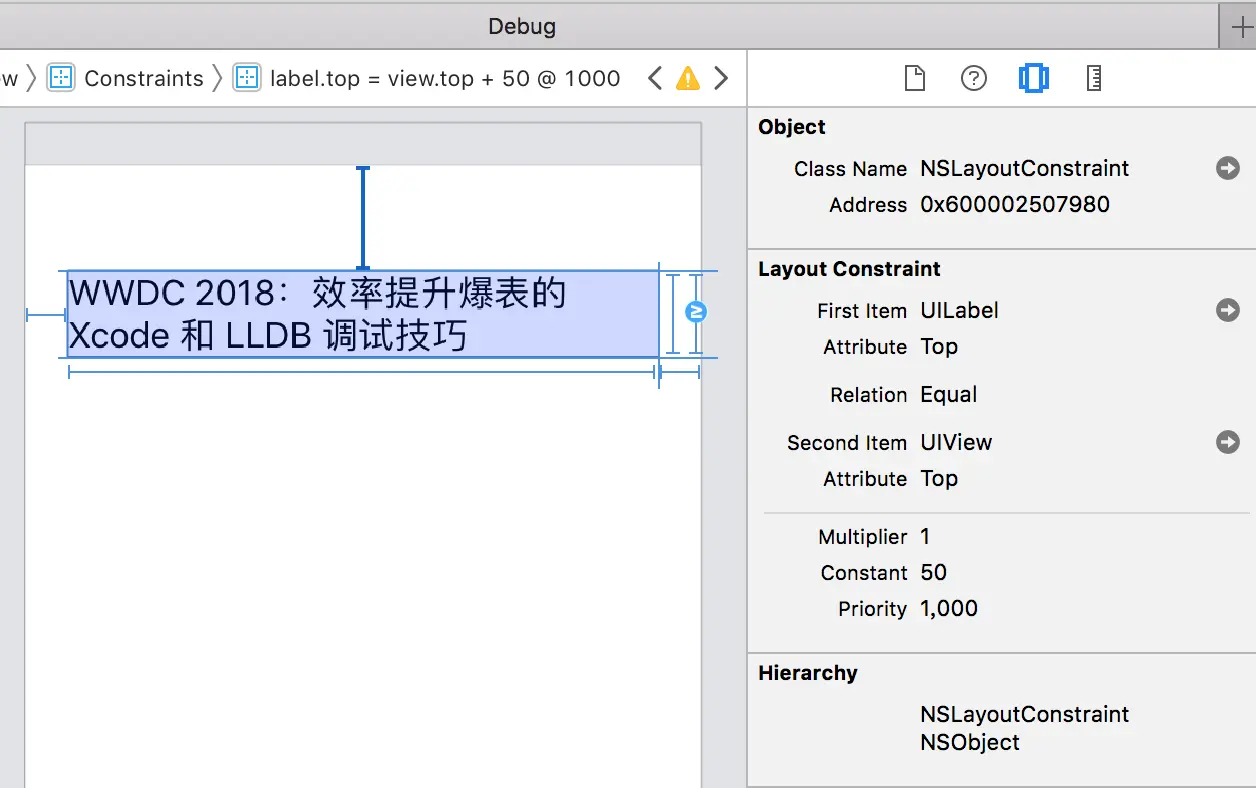The width and height of the screenshot is (1256, 788).
Task: Go to next issue chevron
Action: tap(721, 78)
